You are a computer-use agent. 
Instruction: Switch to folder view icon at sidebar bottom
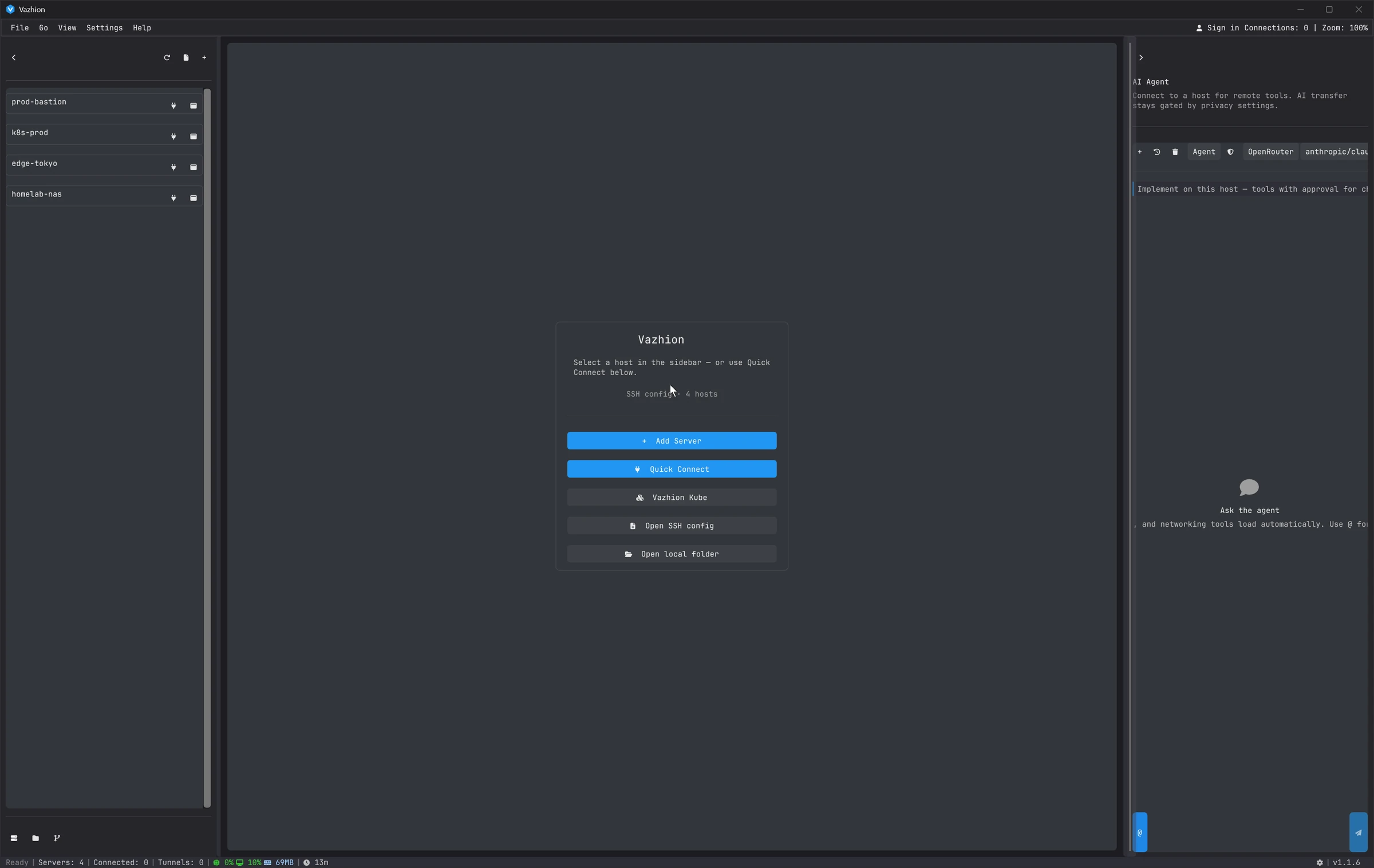click(35, 838)
